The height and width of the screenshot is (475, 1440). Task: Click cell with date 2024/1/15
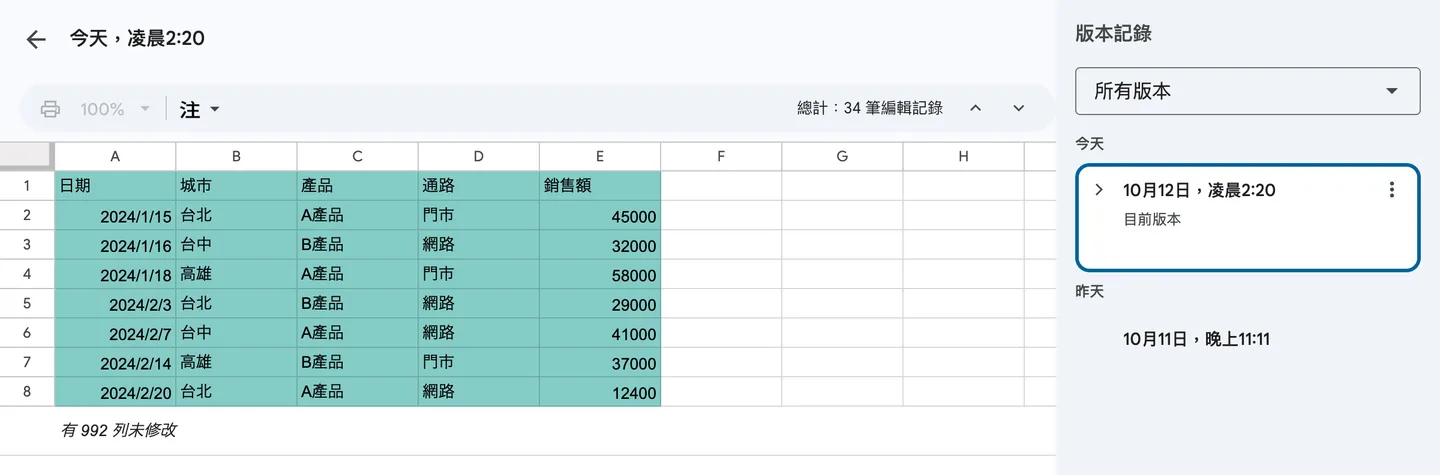coord(115,215)
